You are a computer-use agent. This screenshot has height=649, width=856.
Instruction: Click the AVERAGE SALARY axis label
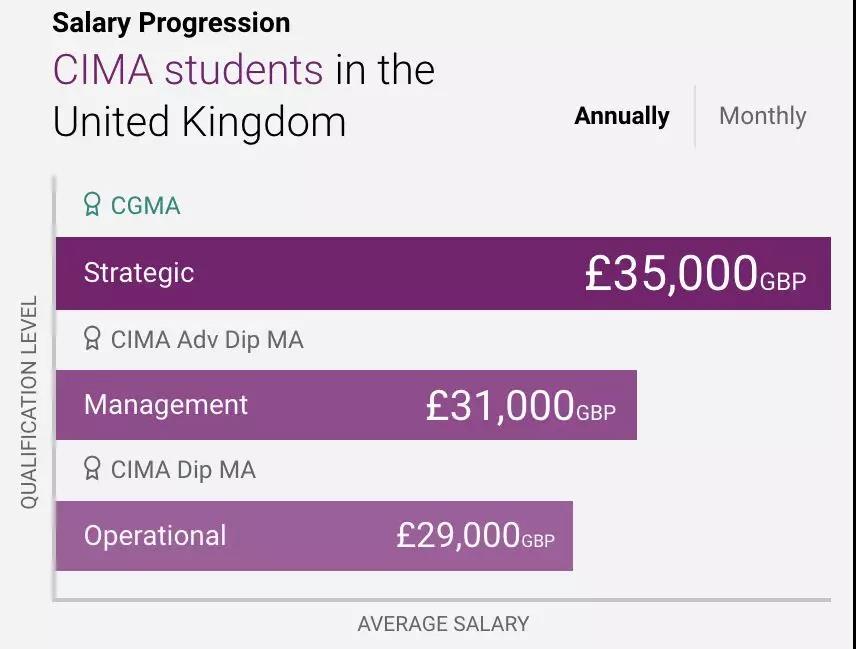(443, 624)
